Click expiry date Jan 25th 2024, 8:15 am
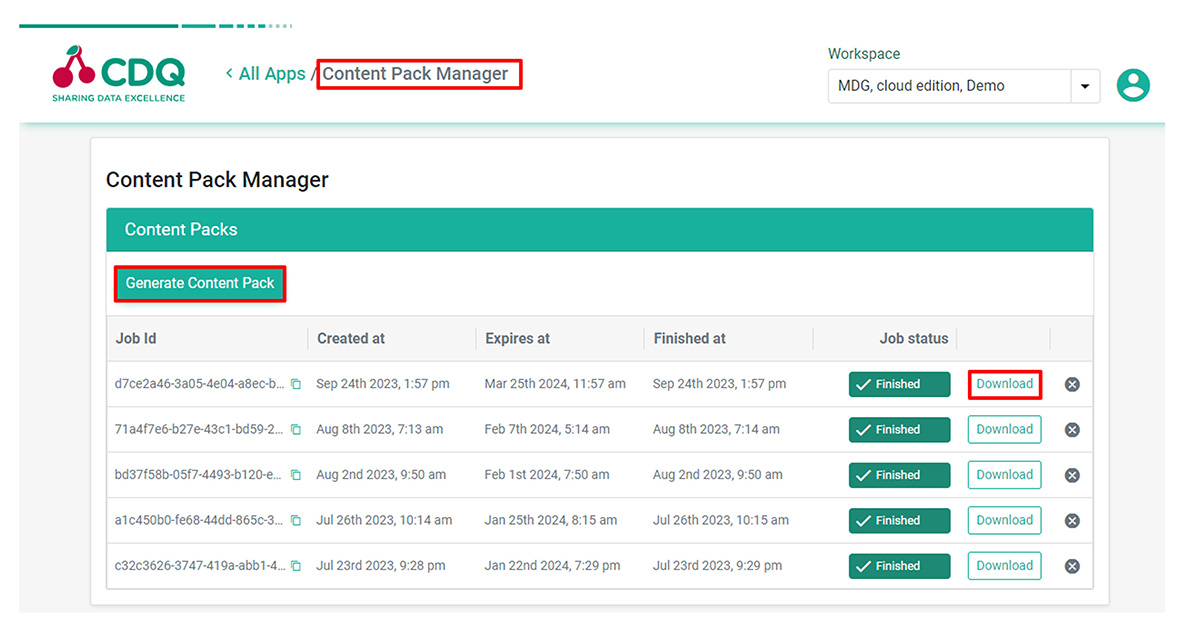1200x637 pixels. (551, 521)
